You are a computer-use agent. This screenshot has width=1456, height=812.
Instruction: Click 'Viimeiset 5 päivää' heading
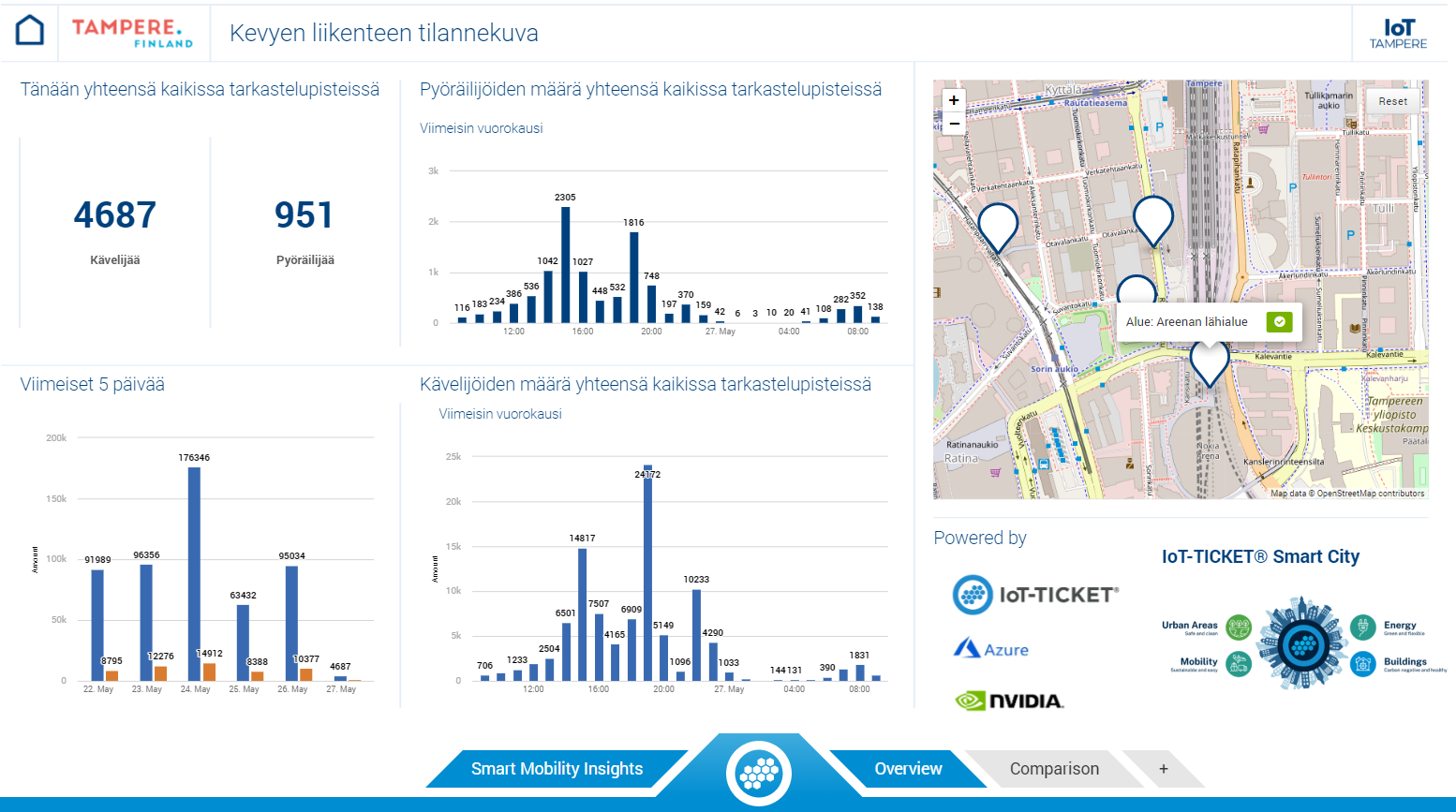point(92,384)
